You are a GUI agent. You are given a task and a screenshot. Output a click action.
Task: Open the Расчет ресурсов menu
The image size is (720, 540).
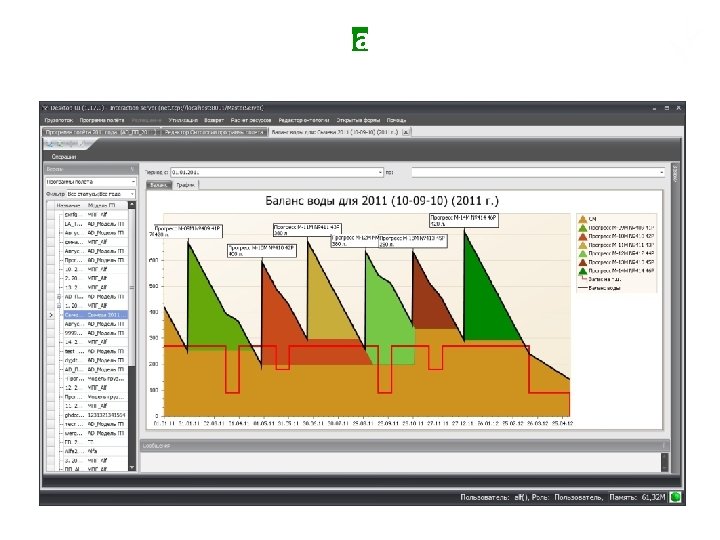point(251,120)
